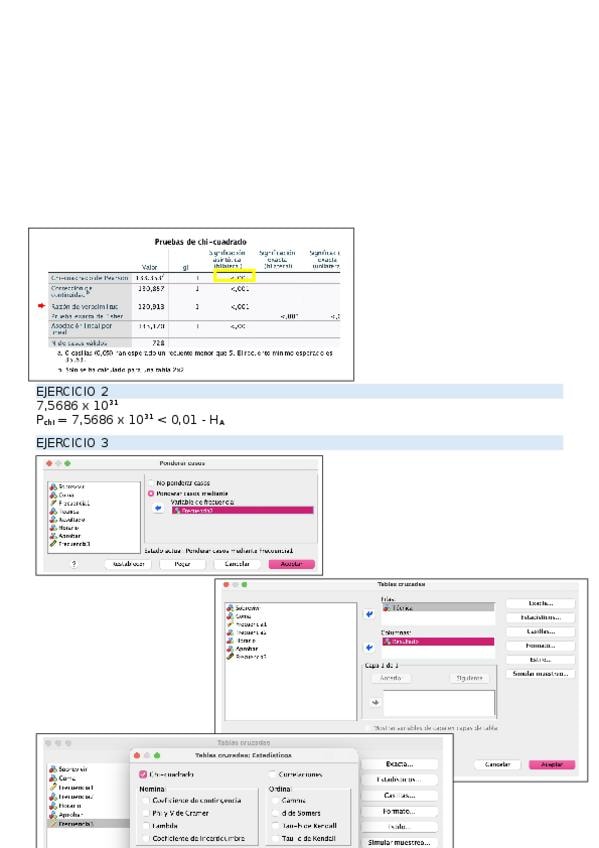Image resolution: width=599 pixels, height=848 pixels.
Task: Enable the Correlaciones checkbox
Action: point(272,774)
